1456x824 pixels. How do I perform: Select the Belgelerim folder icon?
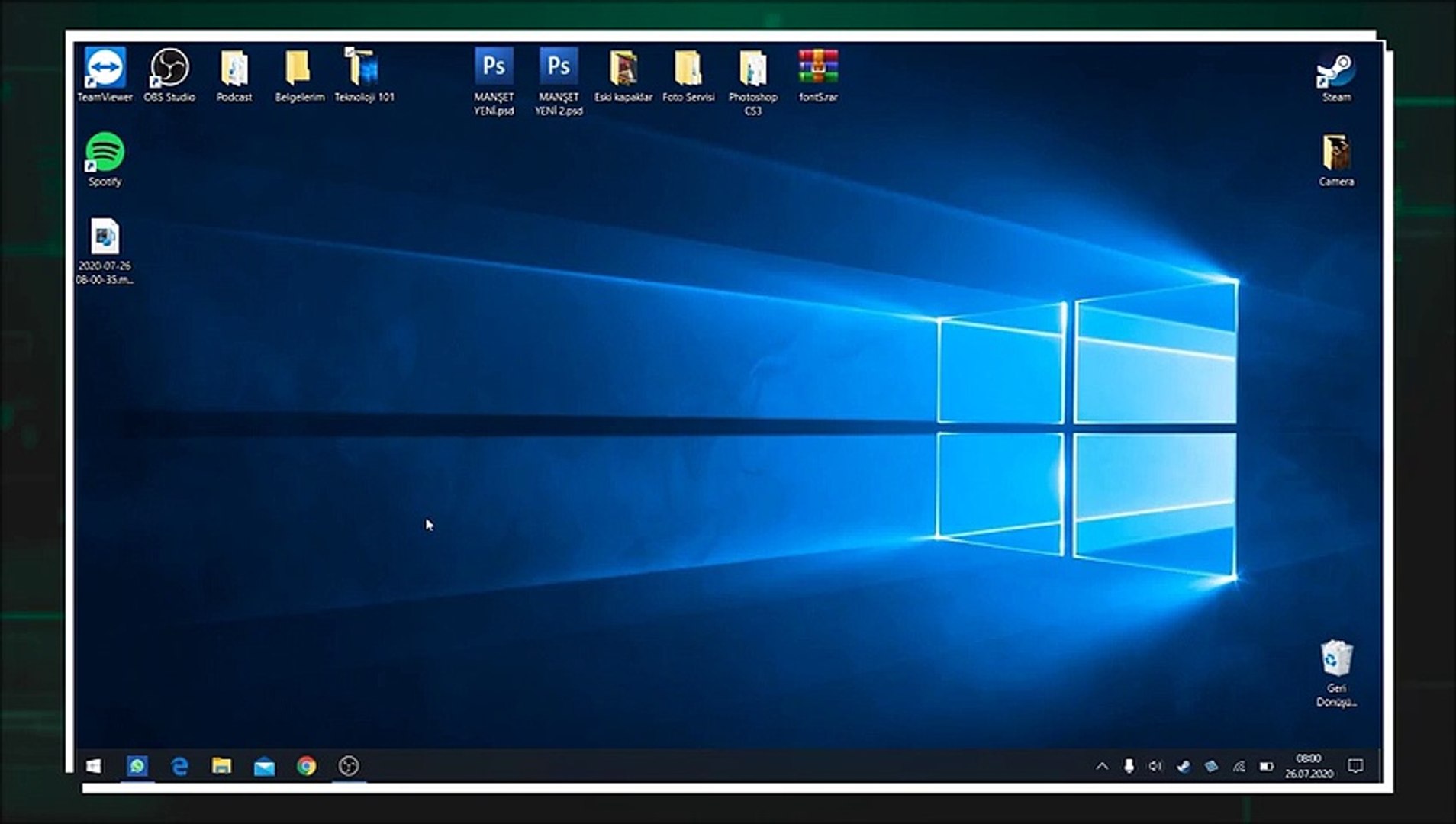point(299,75)
